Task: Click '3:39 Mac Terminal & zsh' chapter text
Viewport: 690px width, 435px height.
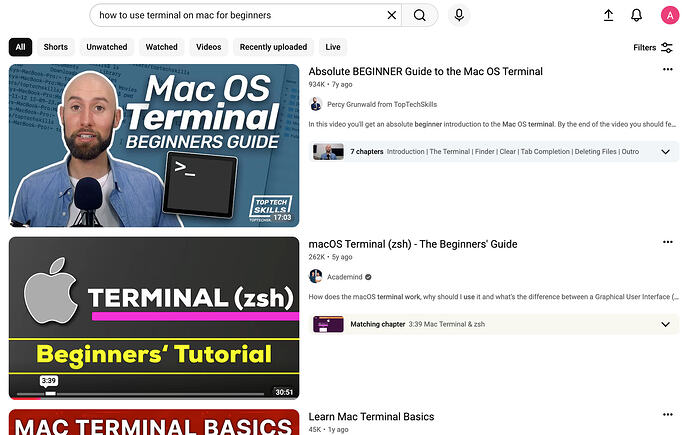Action: click(447, 324)
